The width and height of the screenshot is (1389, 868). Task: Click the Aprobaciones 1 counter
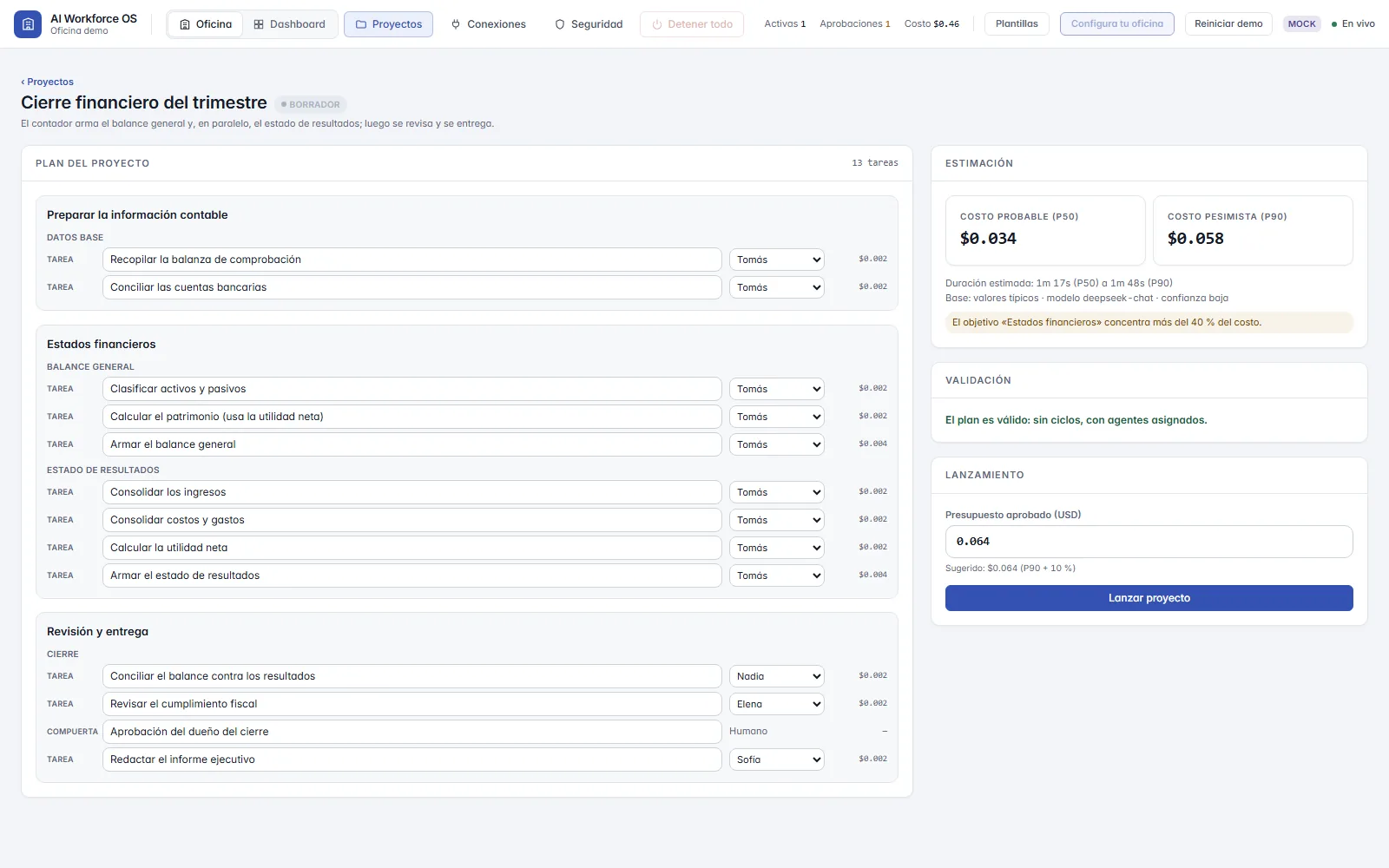[855, 24]
